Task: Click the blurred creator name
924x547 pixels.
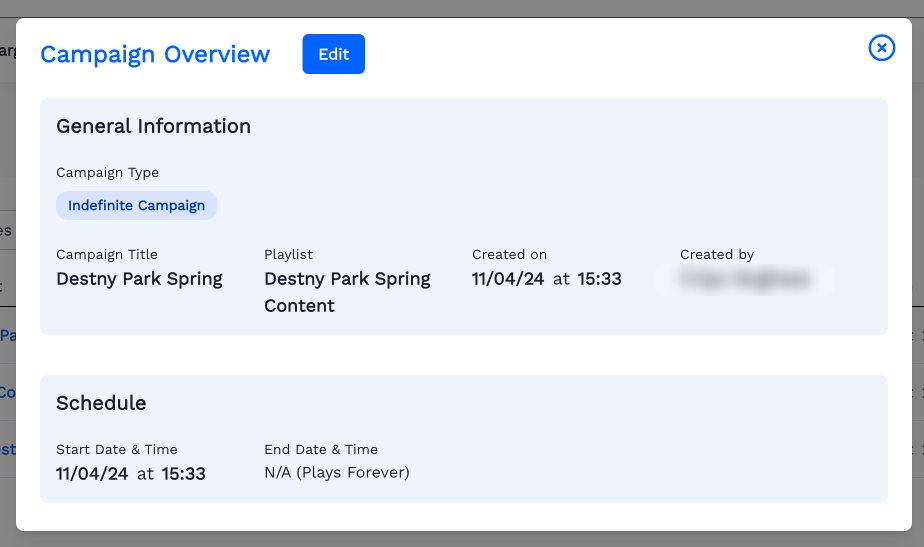Action: [x=744, y=280]
